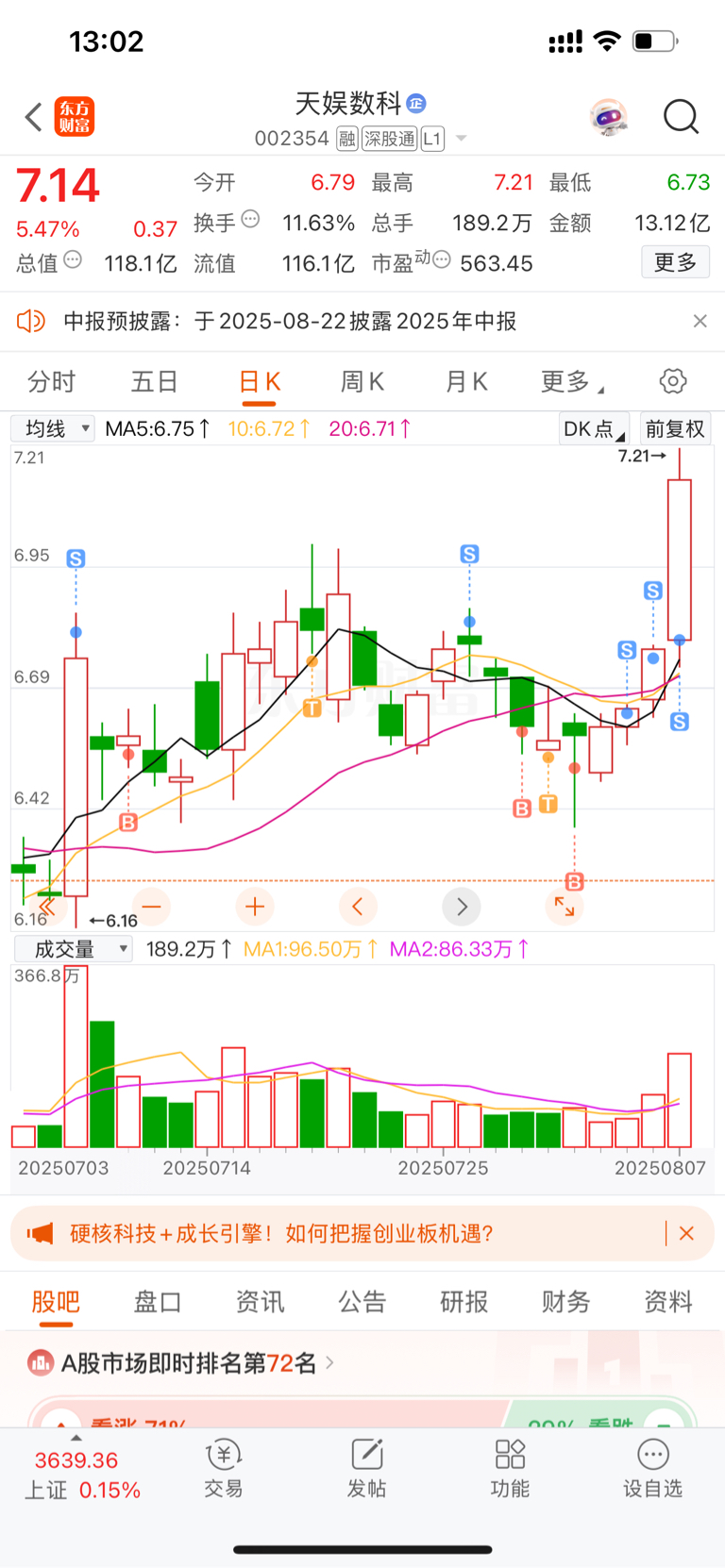The height and width of the screenshot is (1568, 725).
Task: Tap the speaker announcement icon
Action: coord(31,321)
